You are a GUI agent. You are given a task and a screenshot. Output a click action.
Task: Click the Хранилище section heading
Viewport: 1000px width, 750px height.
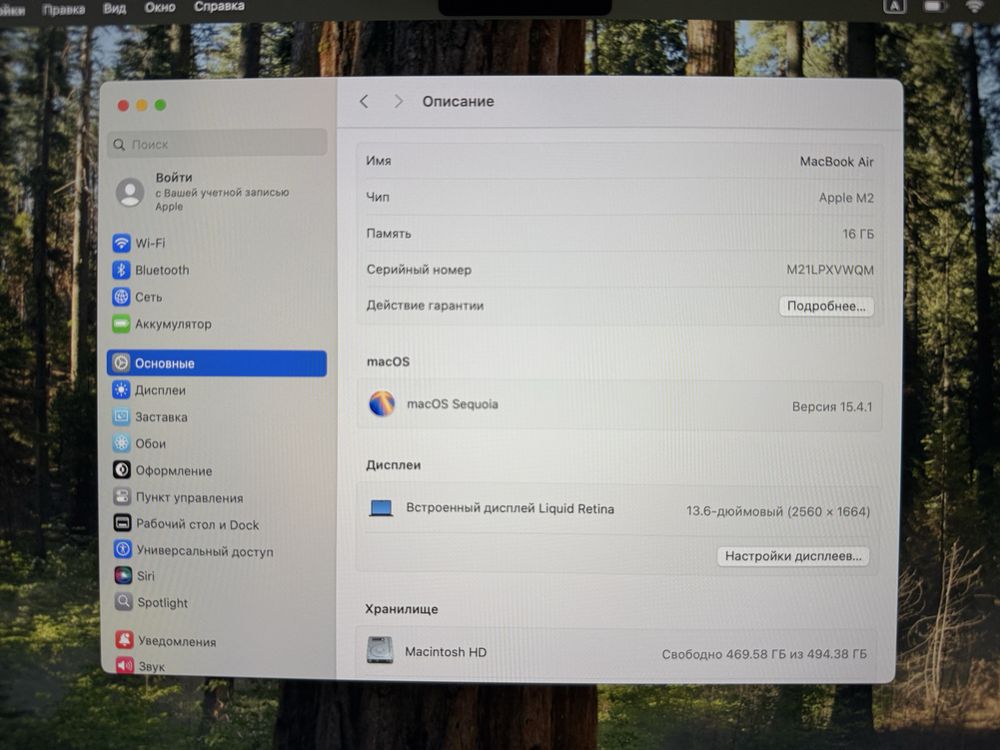click(402, 608)
